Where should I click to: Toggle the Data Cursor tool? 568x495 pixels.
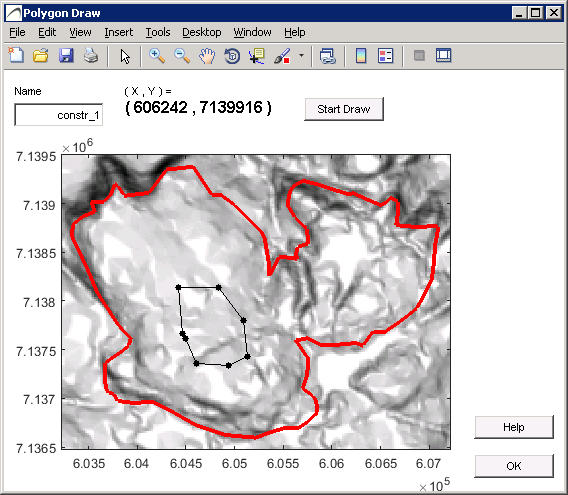click(257, 56)
